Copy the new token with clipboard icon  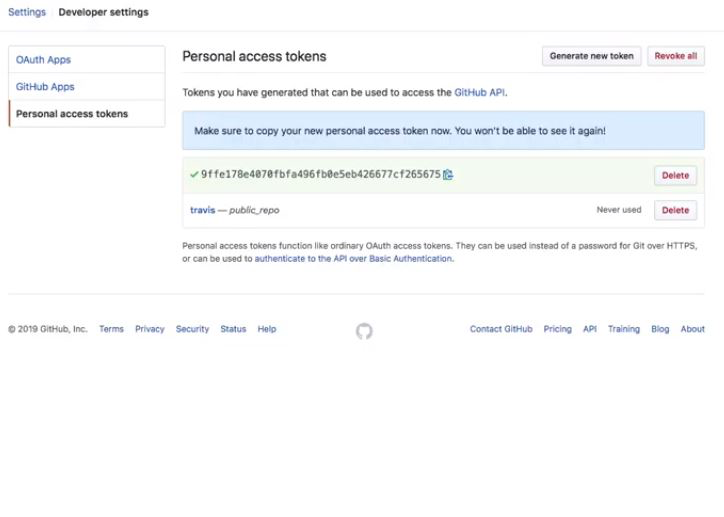click(x=449, y=175)
